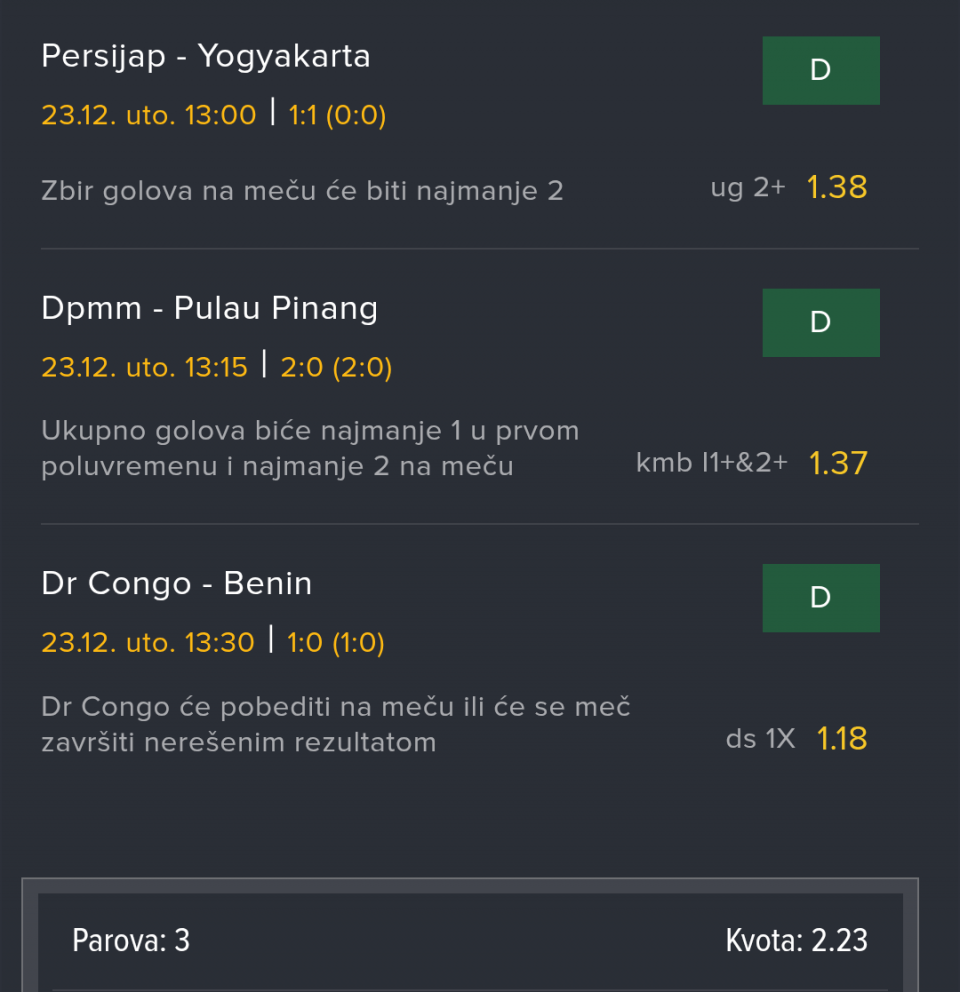Click the 'Zbir golova na meču' bet description

pyautogui.click(x=302, y=190)
